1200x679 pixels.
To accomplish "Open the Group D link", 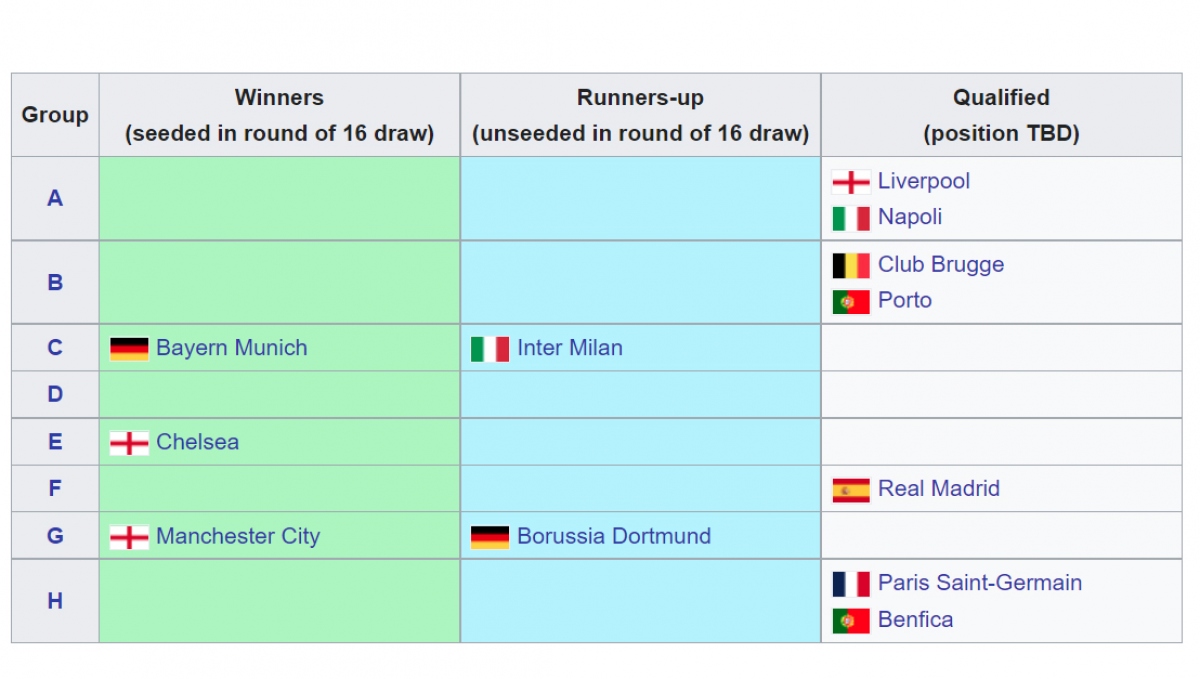I will [55, 394].
